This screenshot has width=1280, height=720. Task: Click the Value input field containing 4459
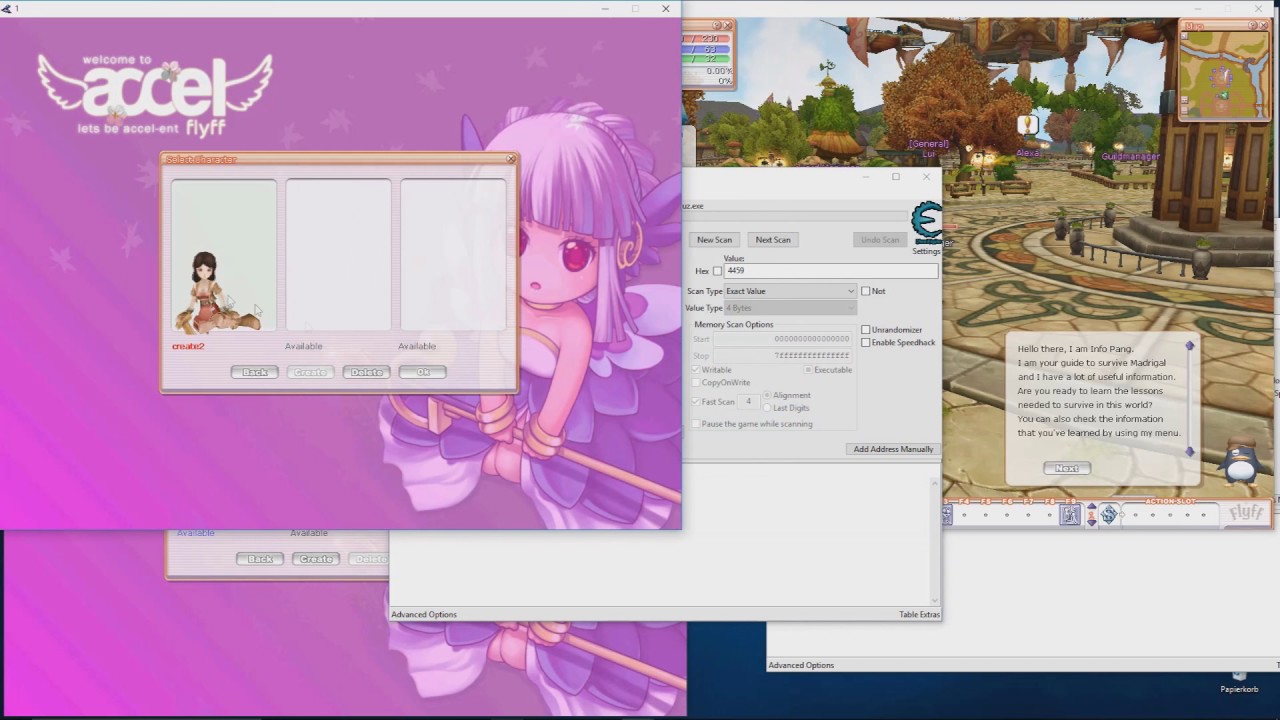[831, 271]
